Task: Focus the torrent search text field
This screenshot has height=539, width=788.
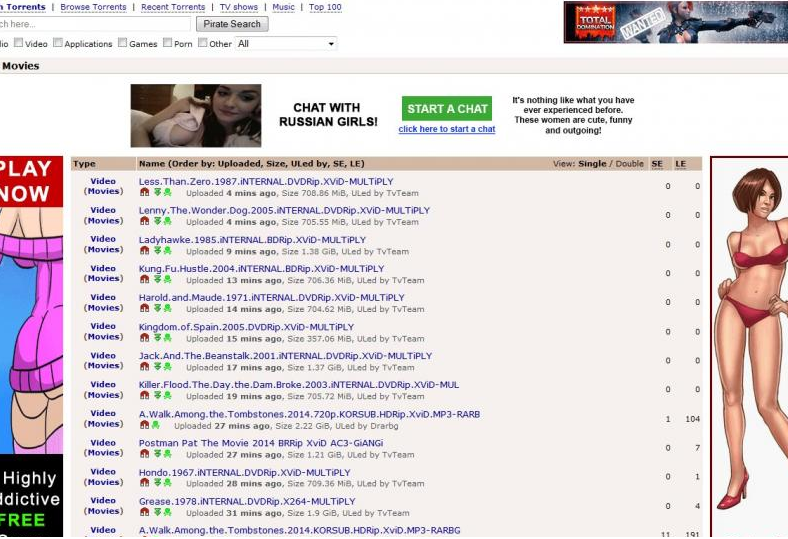Action: [95, 24]
